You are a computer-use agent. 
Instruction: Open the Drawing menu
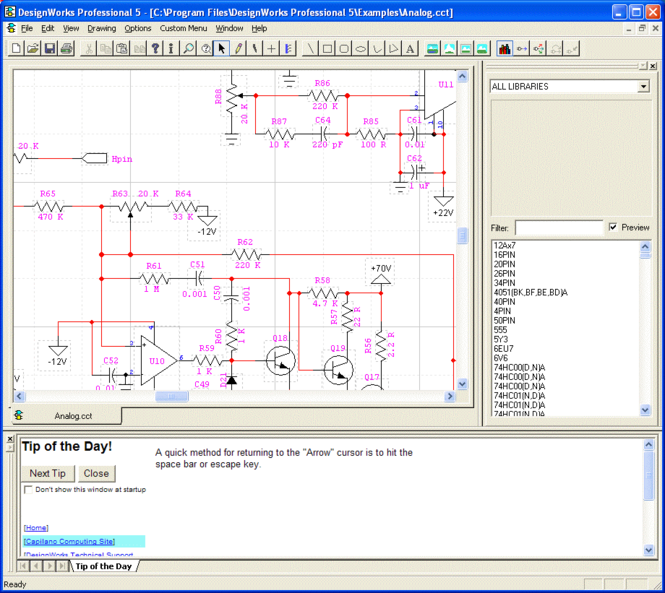click(x=101, y=28)
